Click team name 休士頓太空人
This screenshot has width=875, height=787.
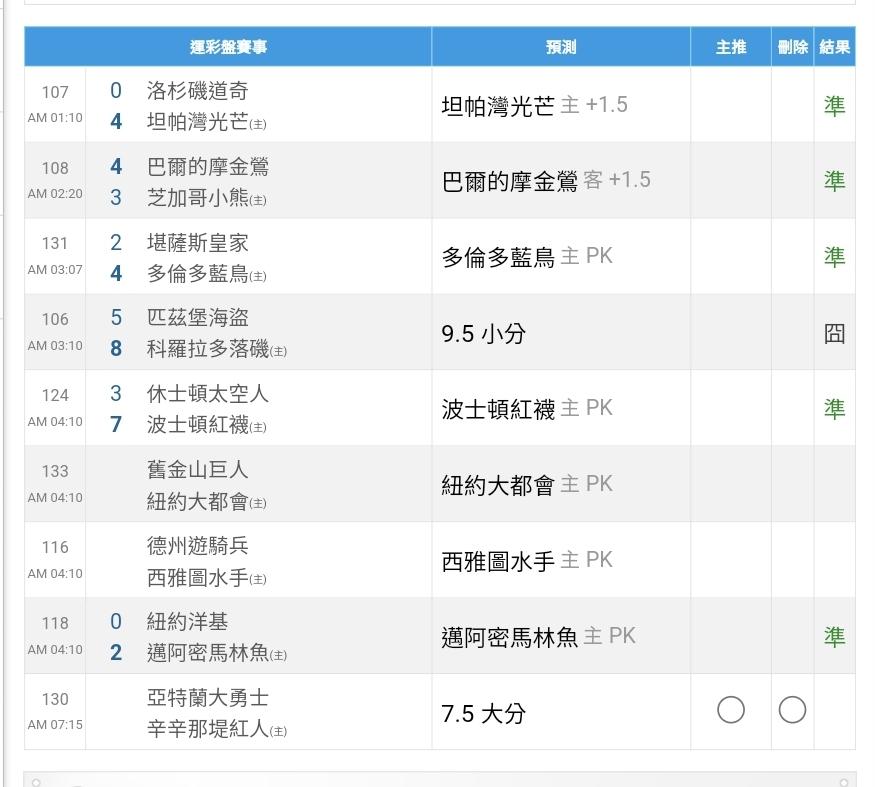pos(208,394)
